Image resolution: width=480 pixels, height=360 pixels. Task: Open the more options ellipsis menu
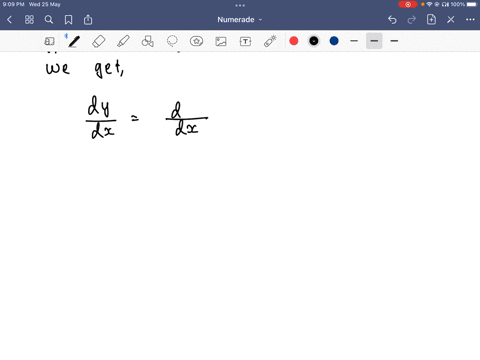coord(470,20)
